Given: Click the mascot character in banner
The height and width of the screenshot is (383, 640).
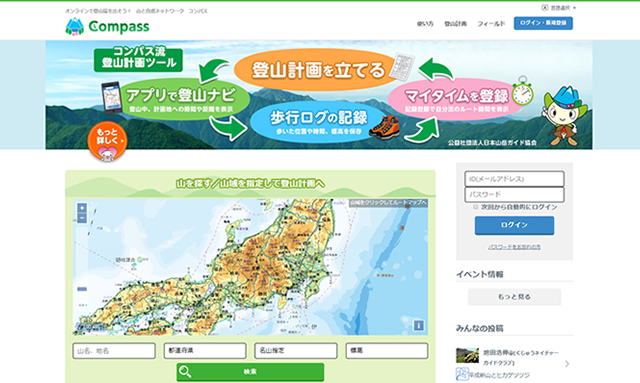Looking at the screenshot, I should coord(564,116).
